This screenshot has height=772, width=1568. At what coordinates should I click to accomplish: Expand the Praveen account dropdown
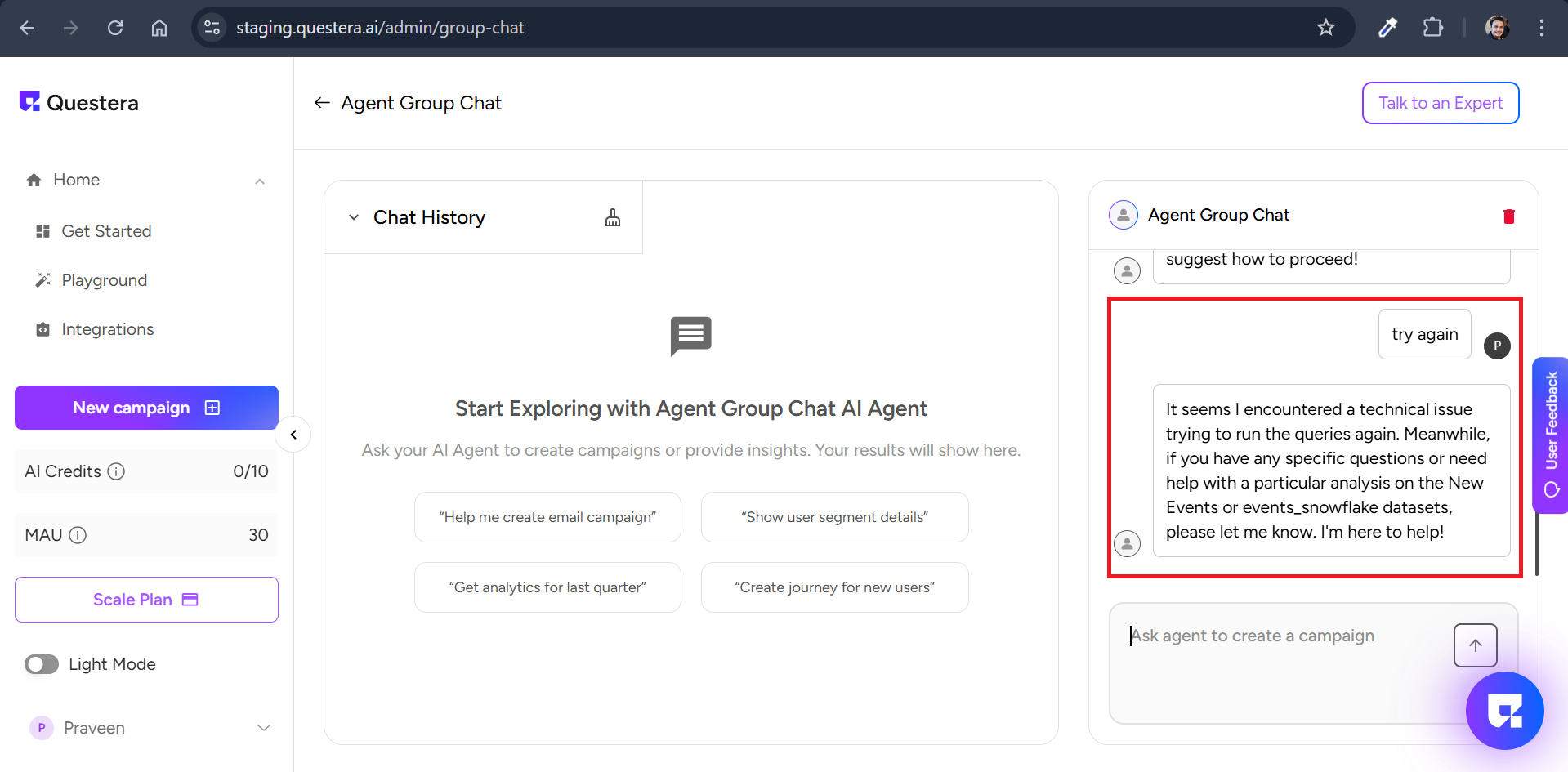264,728
